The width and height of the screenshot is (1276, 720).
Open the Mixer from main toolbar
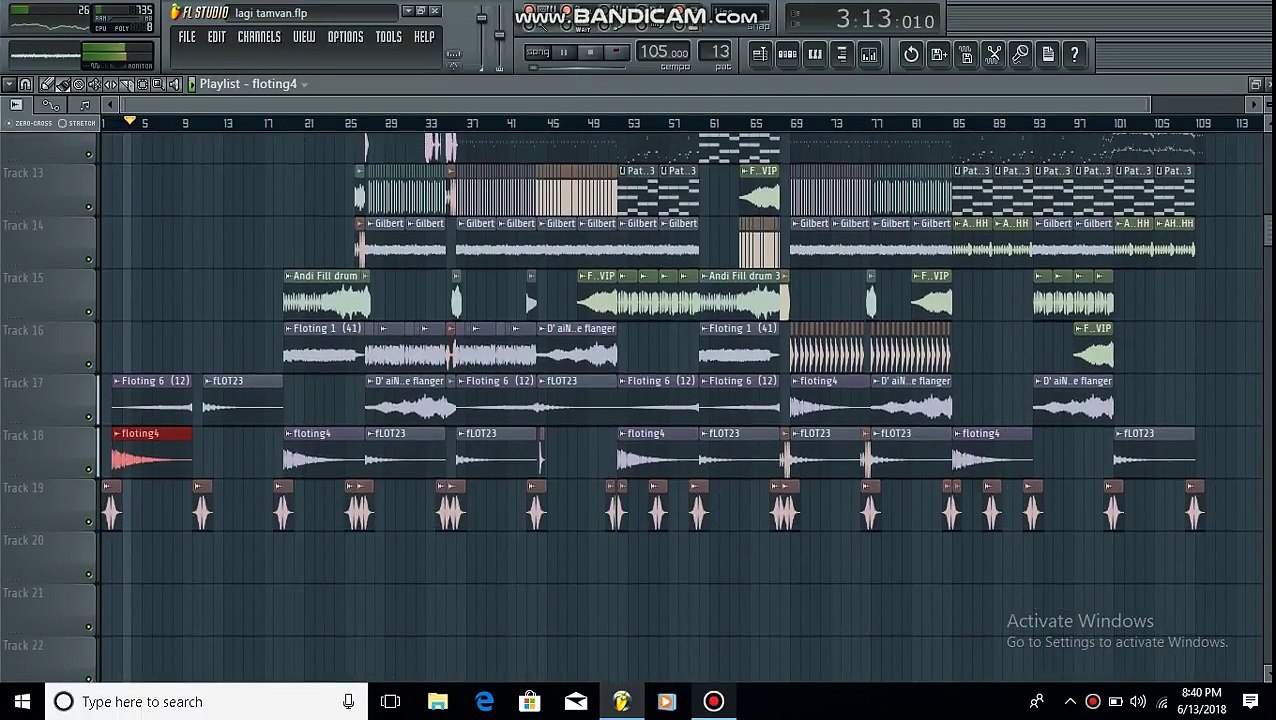(x=869, y=54)
